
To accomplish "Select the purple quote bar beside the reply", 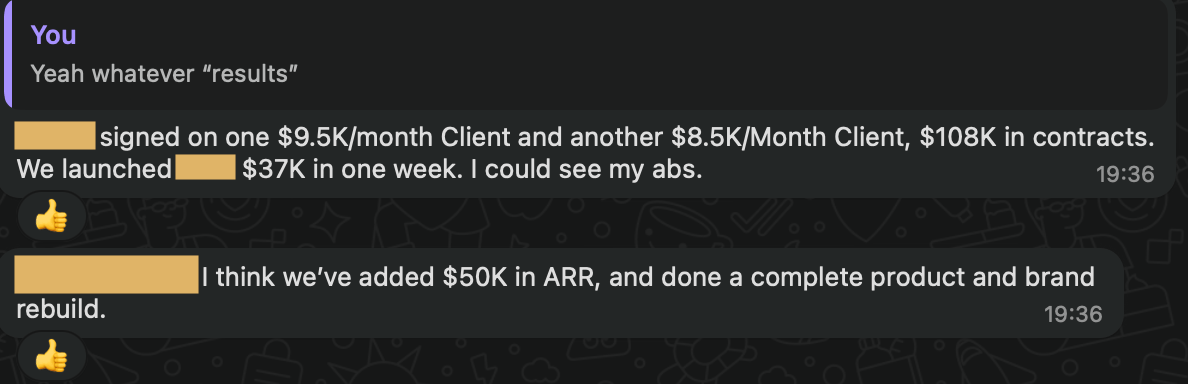I will [8, 53].
